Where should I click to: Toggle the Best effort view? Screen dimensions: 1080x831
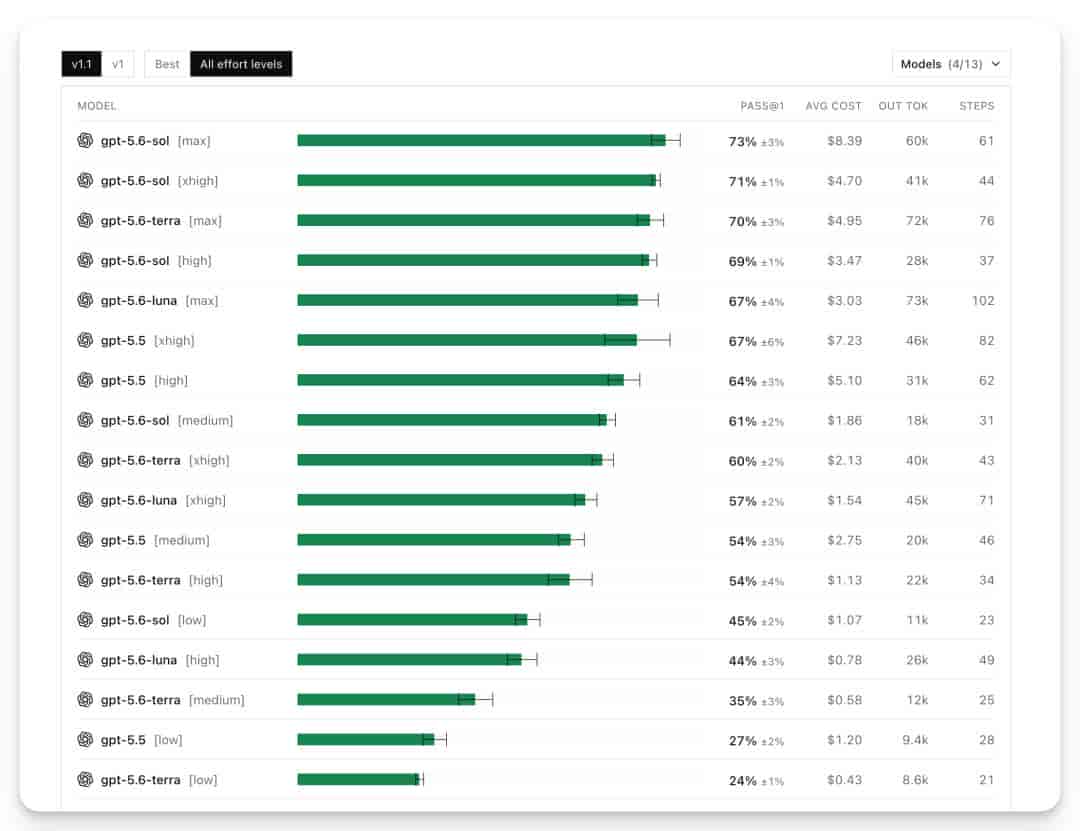coord(167,64)
